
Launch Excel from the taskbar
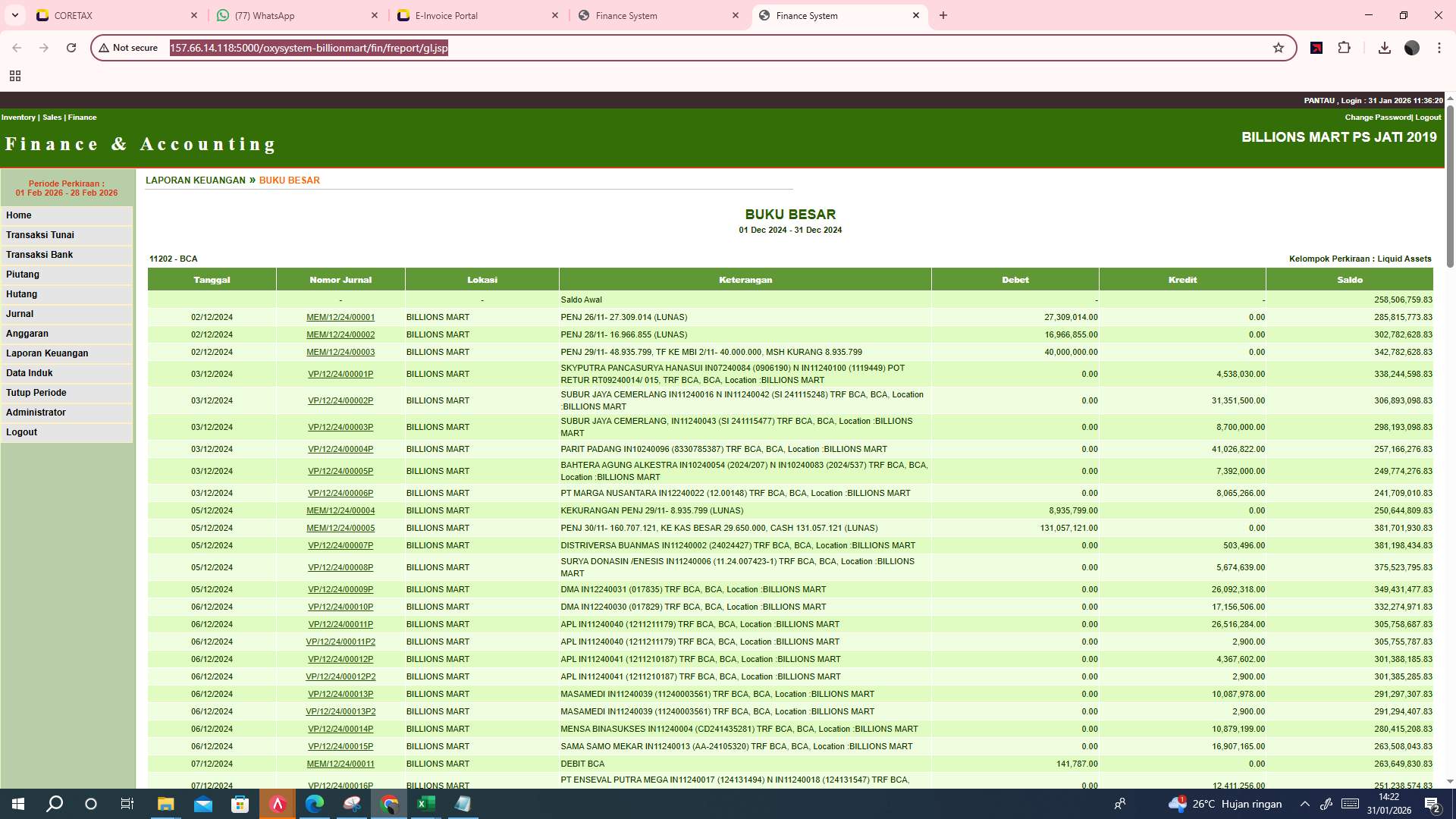(x=425, y=804)
